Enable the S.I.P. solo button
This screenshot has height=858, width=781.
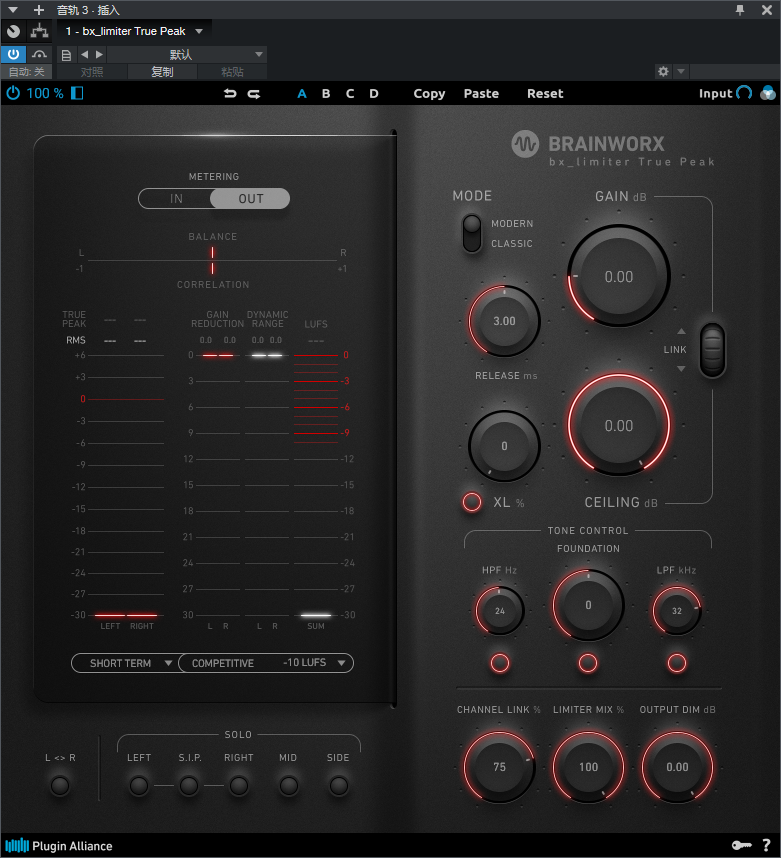[x=189, y=785]
